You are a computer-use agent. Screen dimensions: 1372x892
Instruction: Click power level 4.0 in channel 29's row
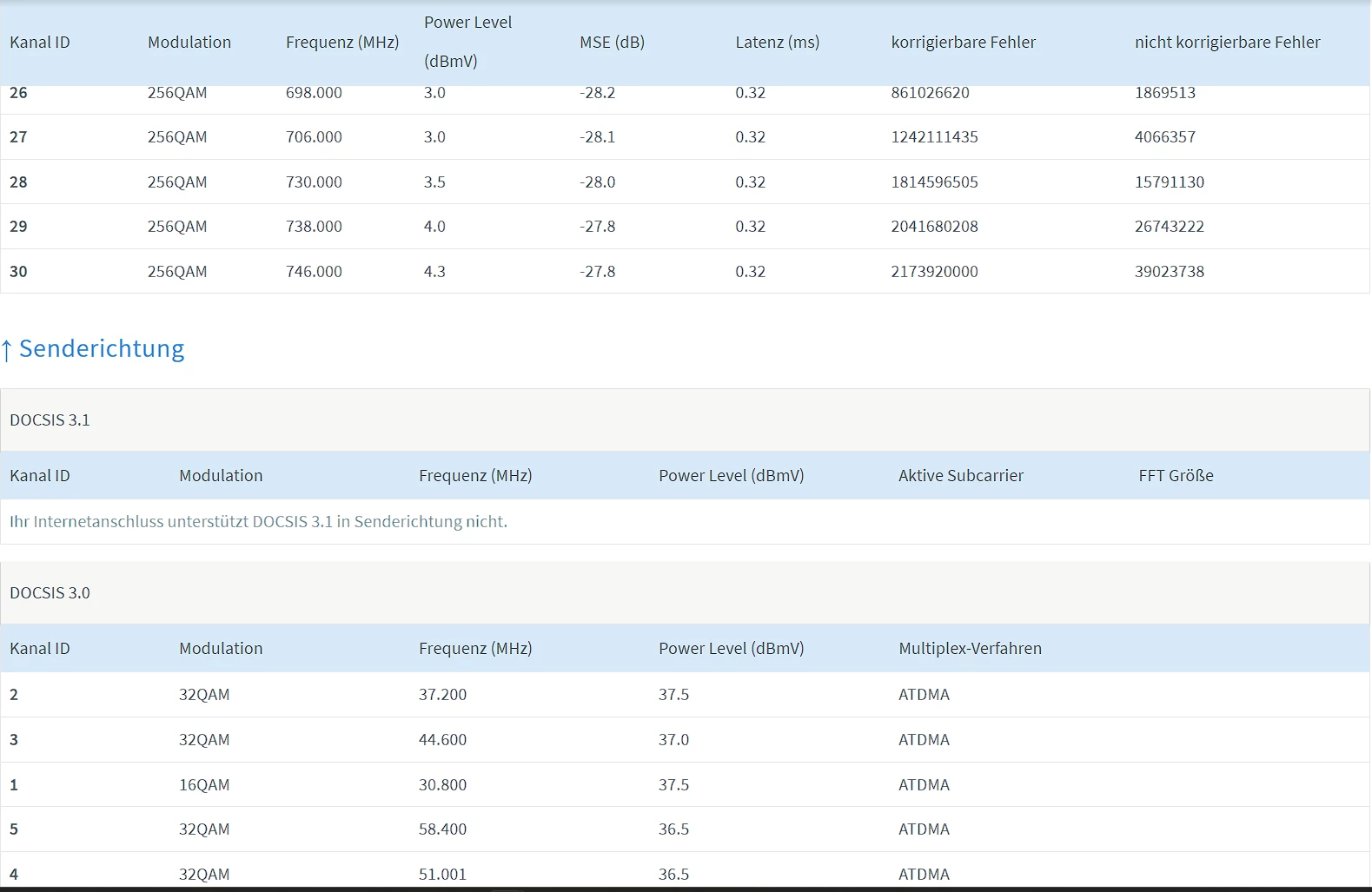pyautogui.click(x=434, y=227)
